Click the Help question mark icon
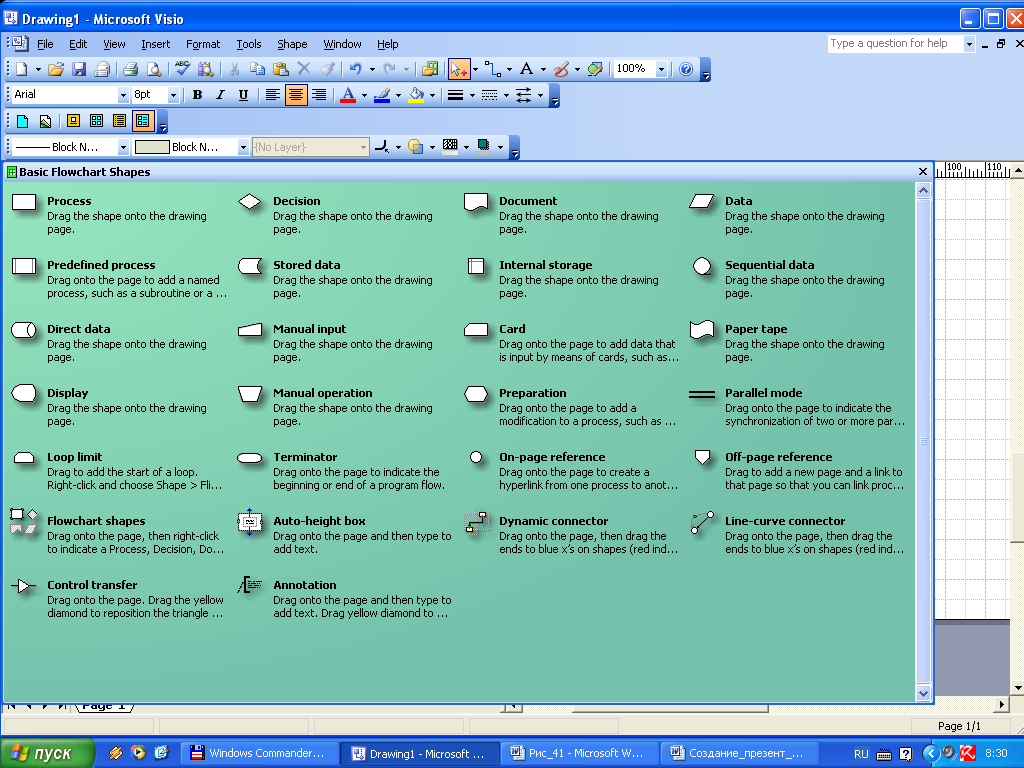Screen dimensions: 1024x768 pos(686,69)
